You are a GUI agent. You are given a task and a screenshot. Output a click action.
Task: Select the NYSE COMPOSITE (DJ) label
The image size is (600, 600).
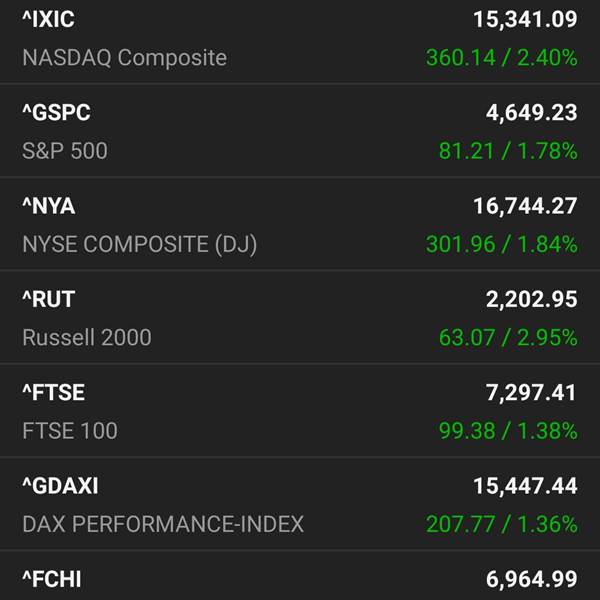click(139, 244)
